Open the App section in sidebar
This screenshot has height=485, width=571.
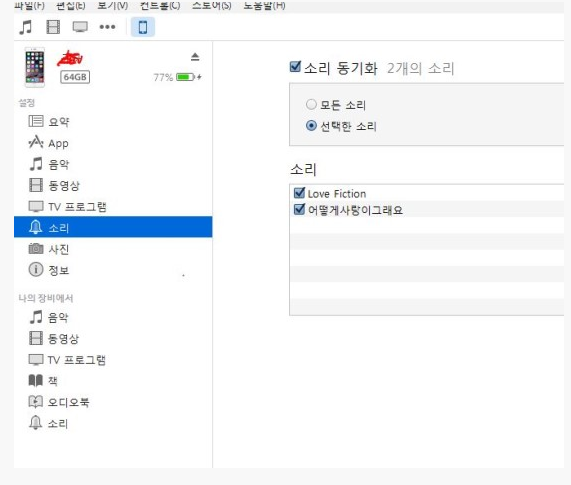[x=113, y=143]
